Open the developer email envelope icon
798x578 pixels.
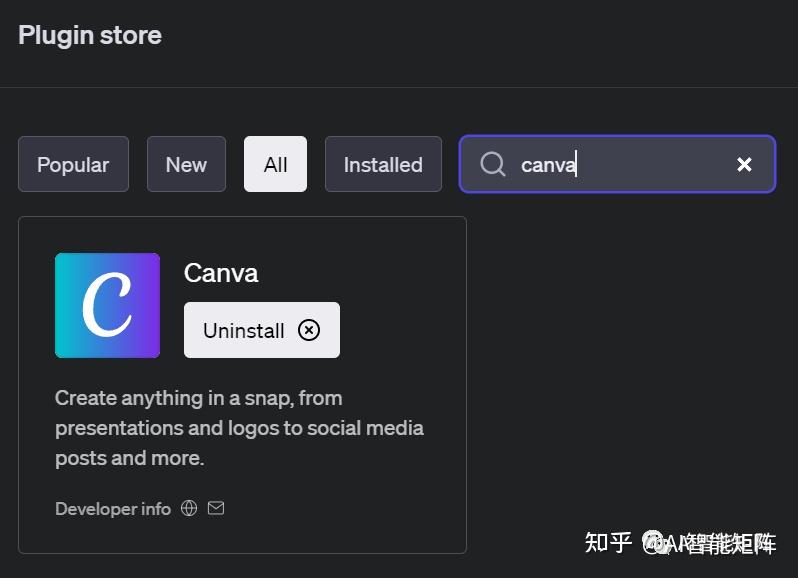click(216, 508)
